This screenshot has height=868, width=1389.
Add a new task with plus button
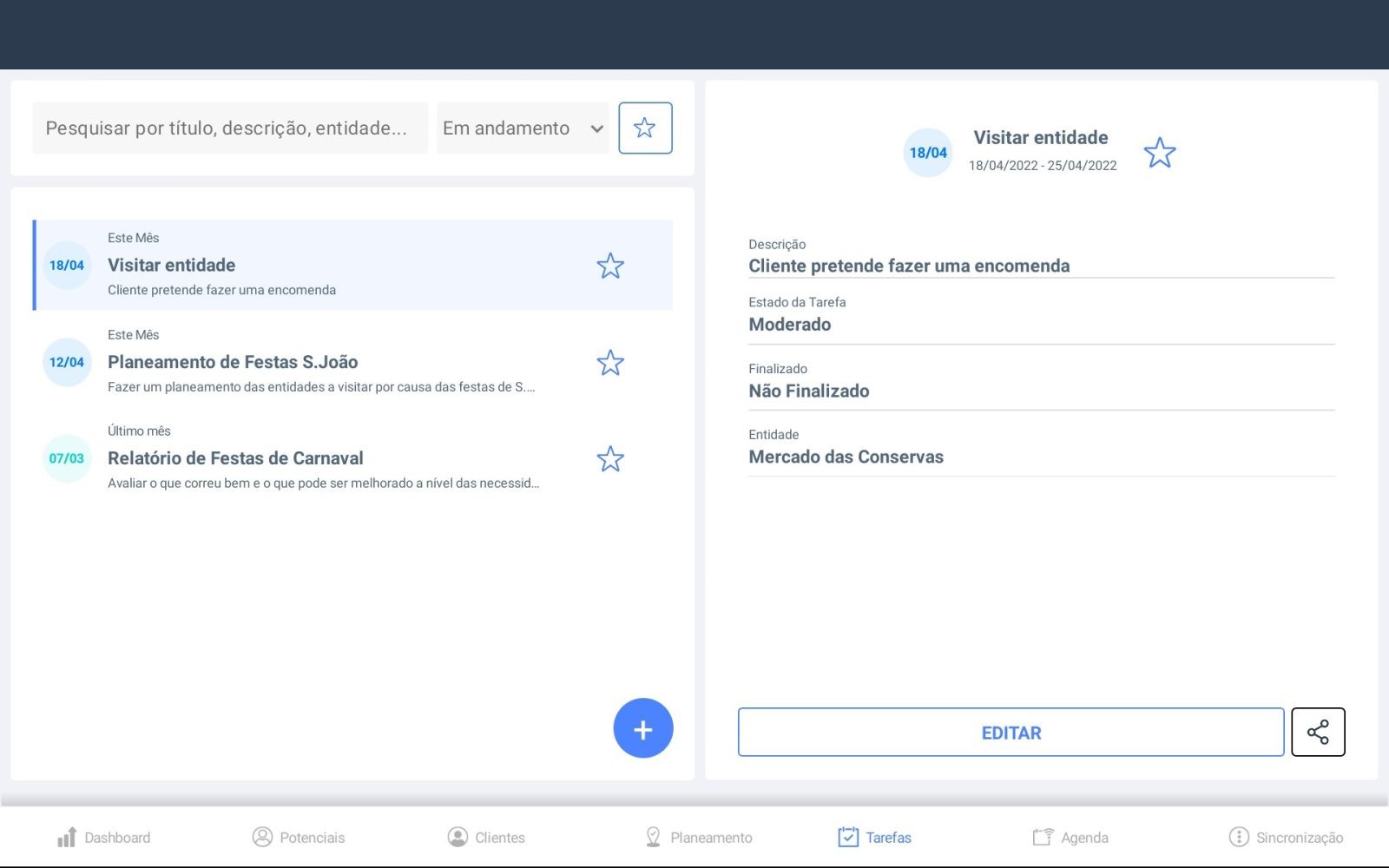point(642,728)
